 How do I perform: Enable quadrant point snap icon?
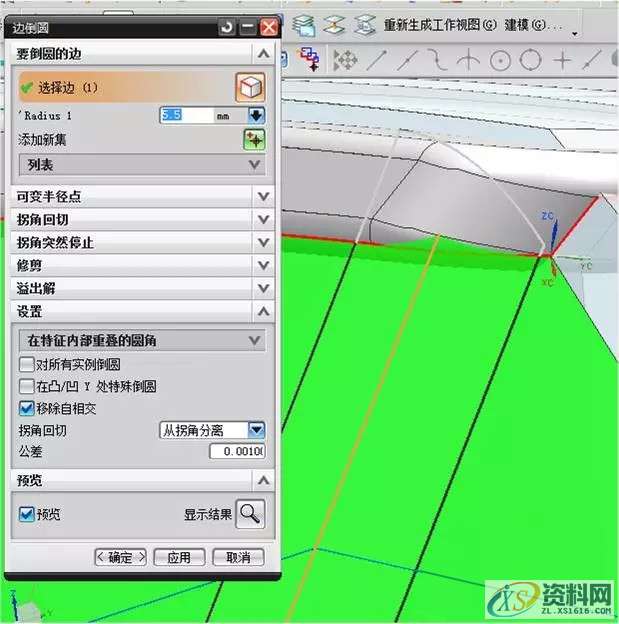tap(531, 60)
